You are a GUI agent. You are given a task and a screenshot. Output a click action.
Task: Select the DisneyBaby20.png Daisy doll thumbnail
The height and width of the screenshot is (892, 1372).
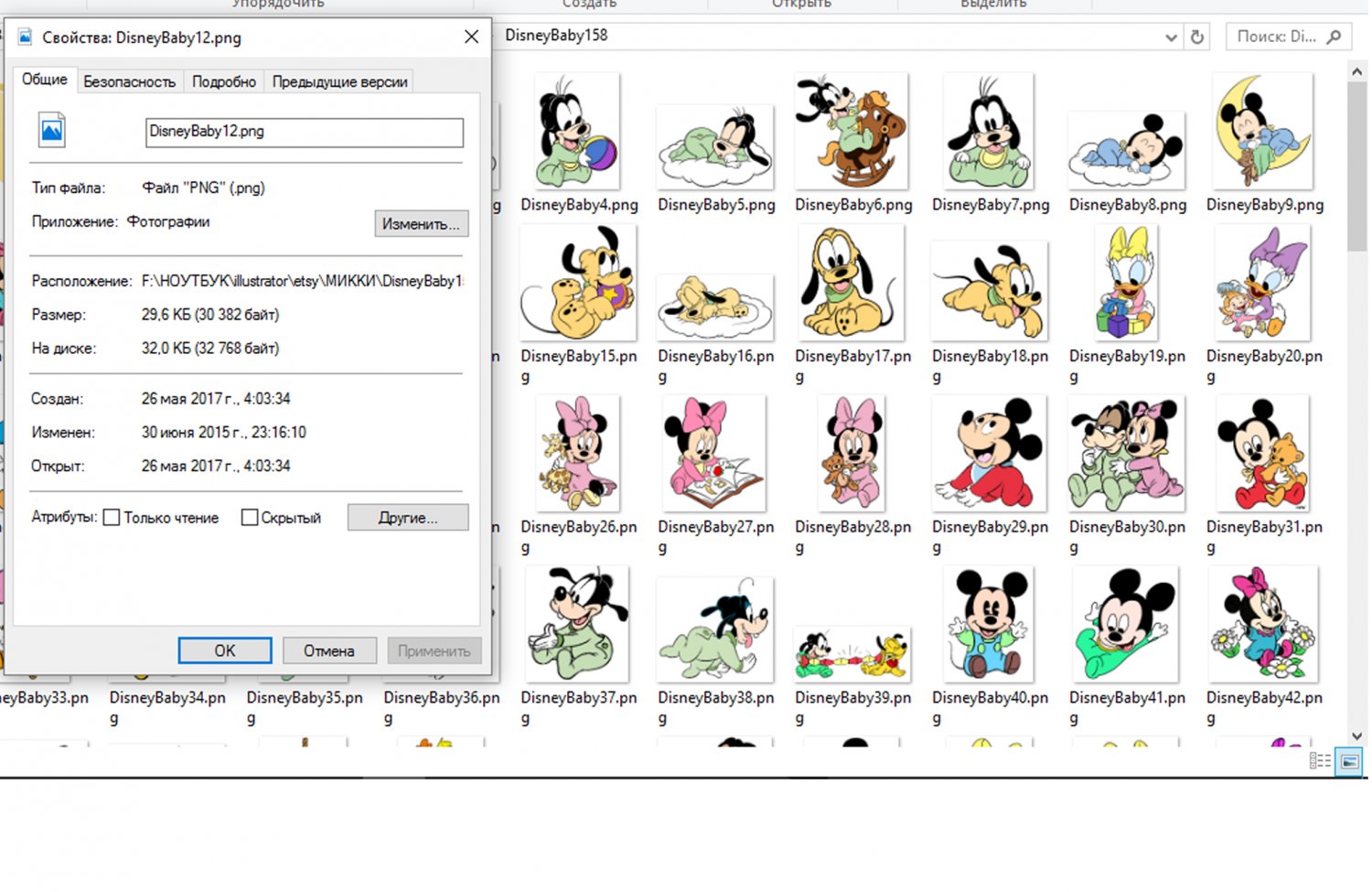click(x=1264, y=283)
